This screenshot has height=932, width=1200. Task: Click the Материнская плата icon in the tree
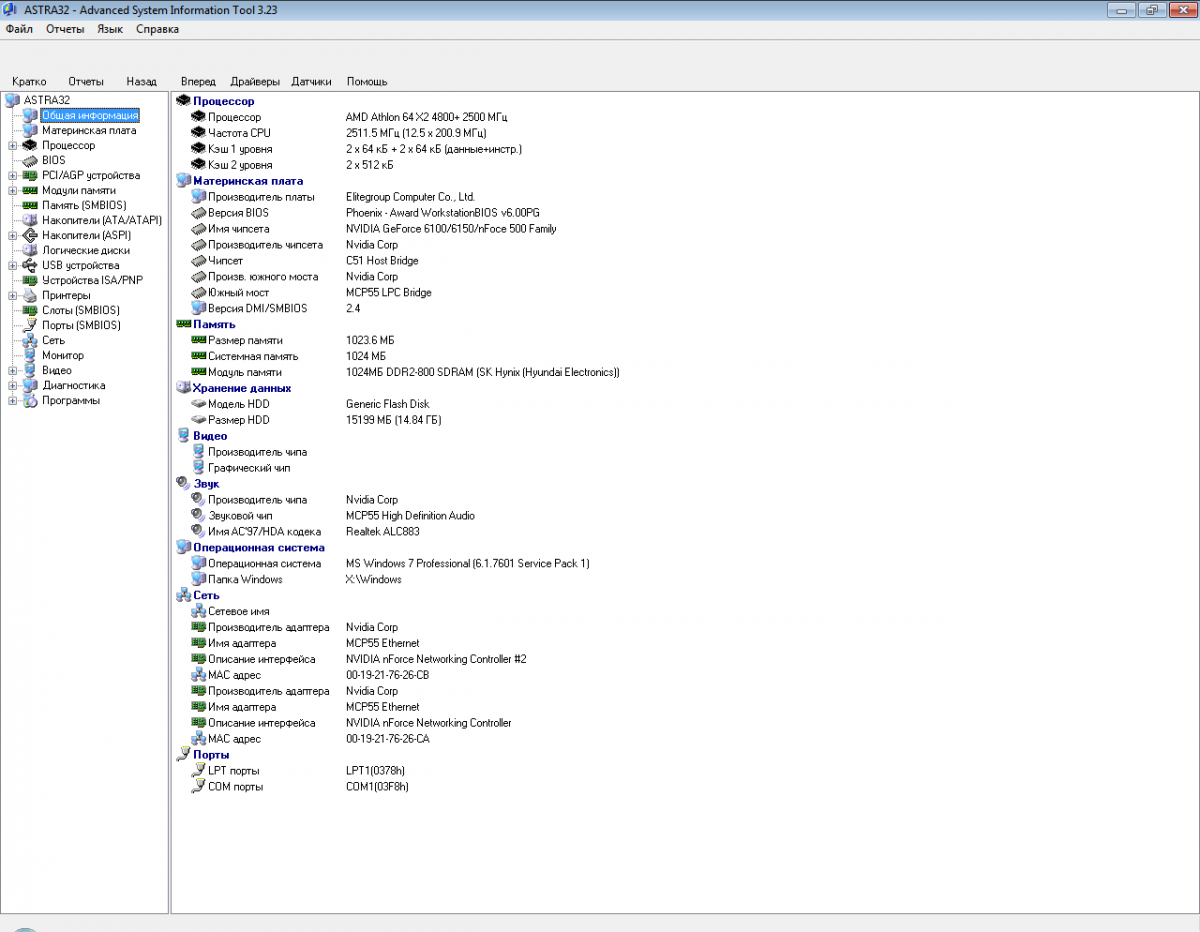30,130
